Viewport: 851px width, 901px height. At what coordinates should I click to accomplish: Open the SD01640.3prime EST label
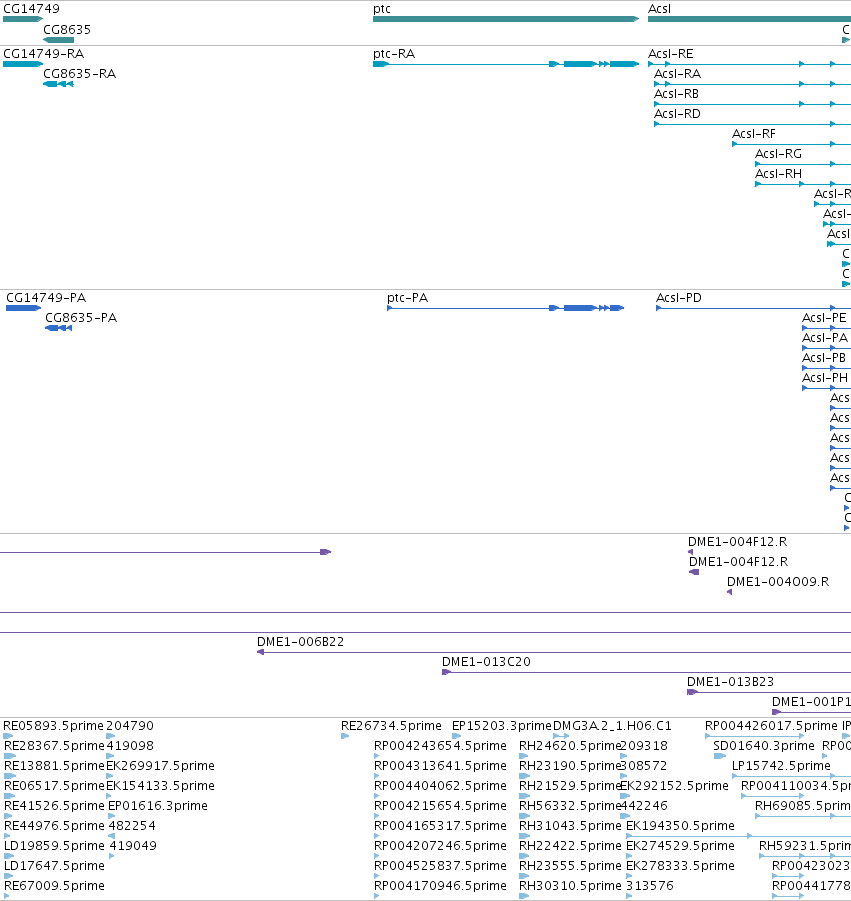pyautogui.click(x=764, y=746)
